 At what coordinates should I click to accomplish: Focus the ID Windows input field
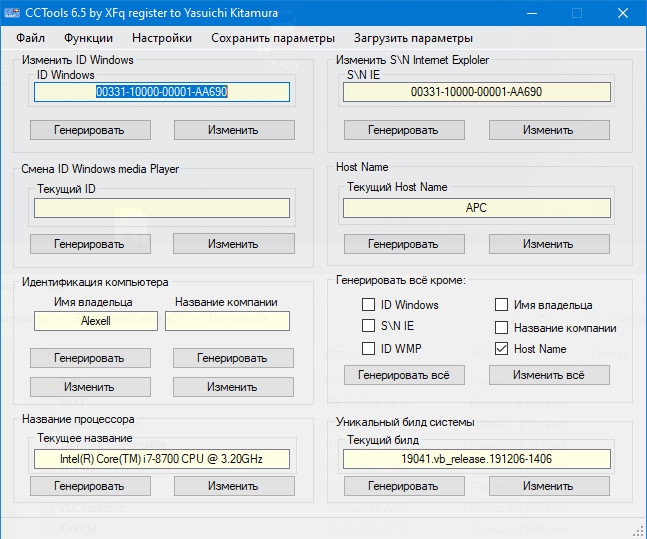[x=162, y=92]
